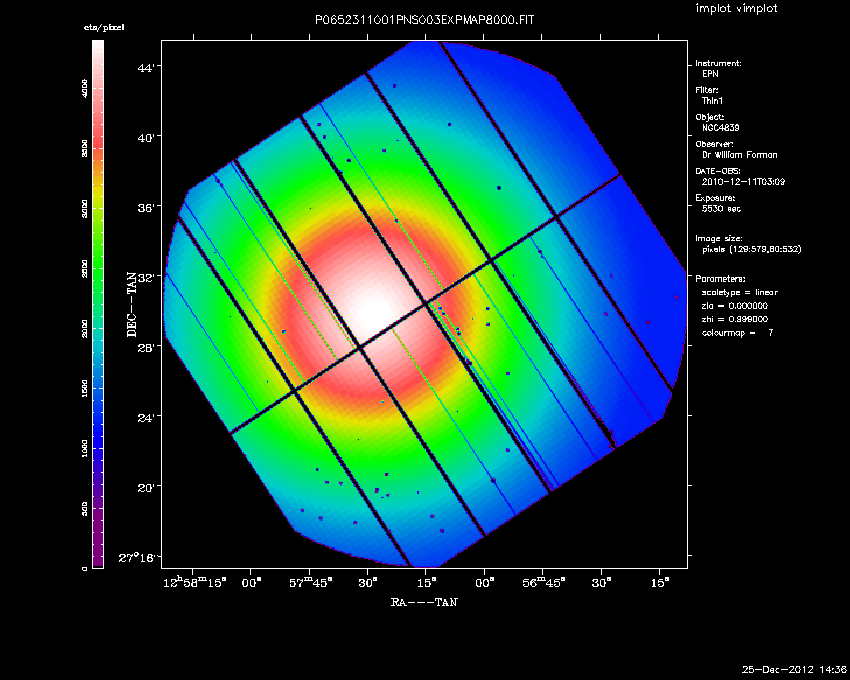Viewport: 850px width, 680px height.
Task: Click the colorbar tick label '2000'
Action: coord(85,329)
